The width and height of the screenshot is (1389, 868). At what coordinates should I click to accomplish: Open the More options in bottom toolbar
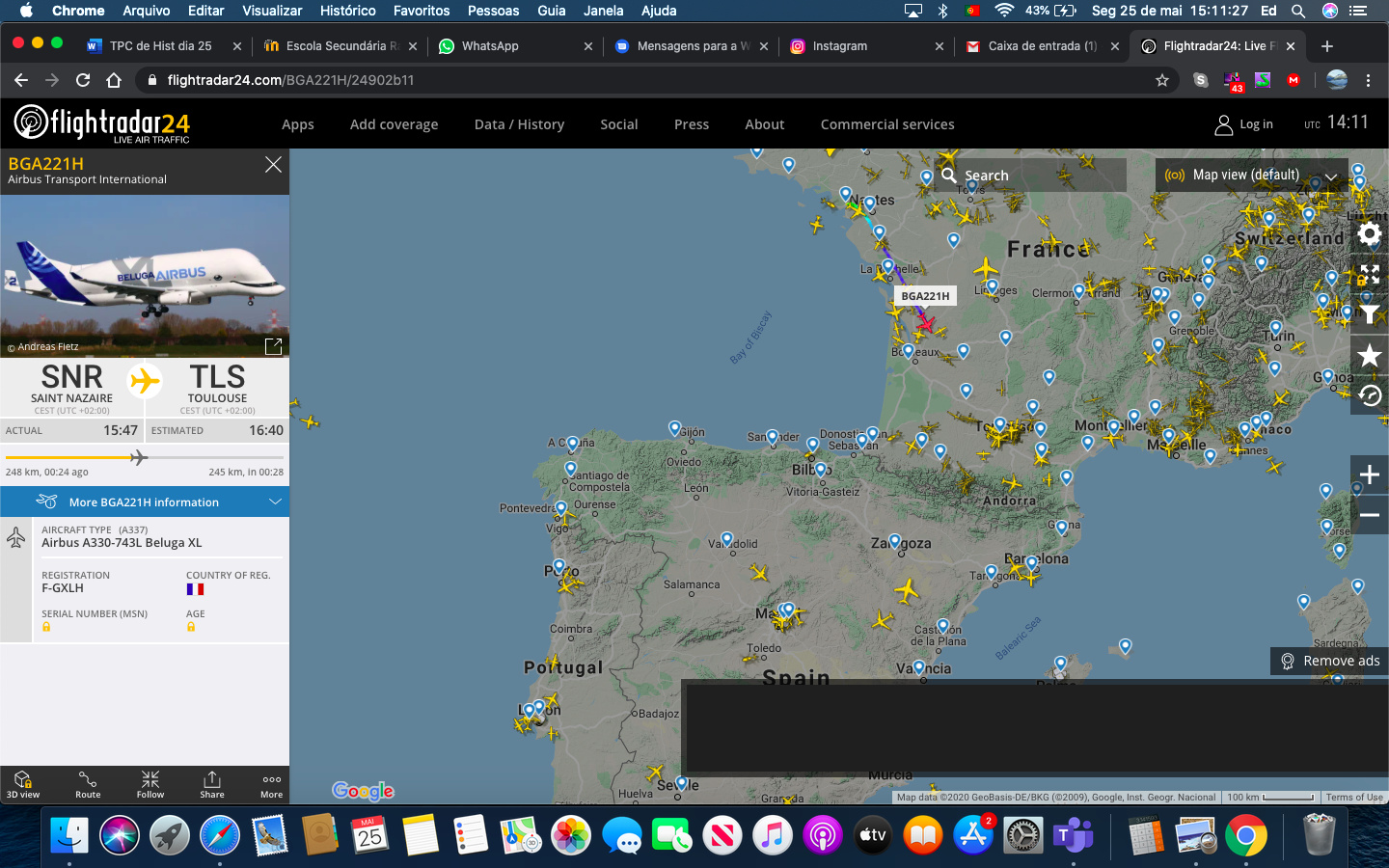click(272, 785)
